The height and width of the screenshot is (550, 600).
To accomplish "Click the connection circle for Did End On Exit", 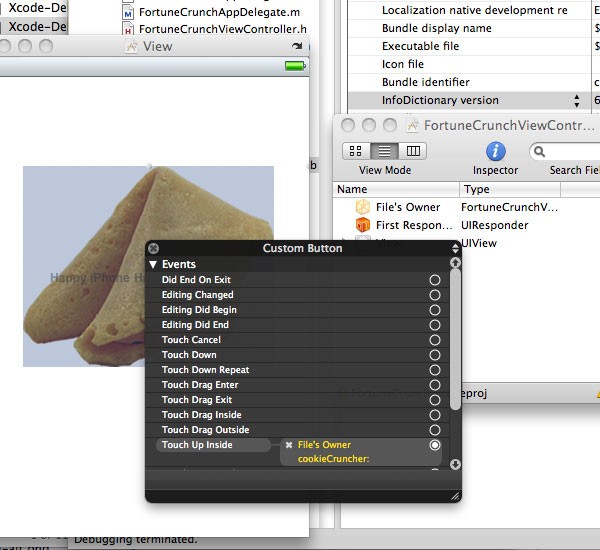I will tap(435, 280).
